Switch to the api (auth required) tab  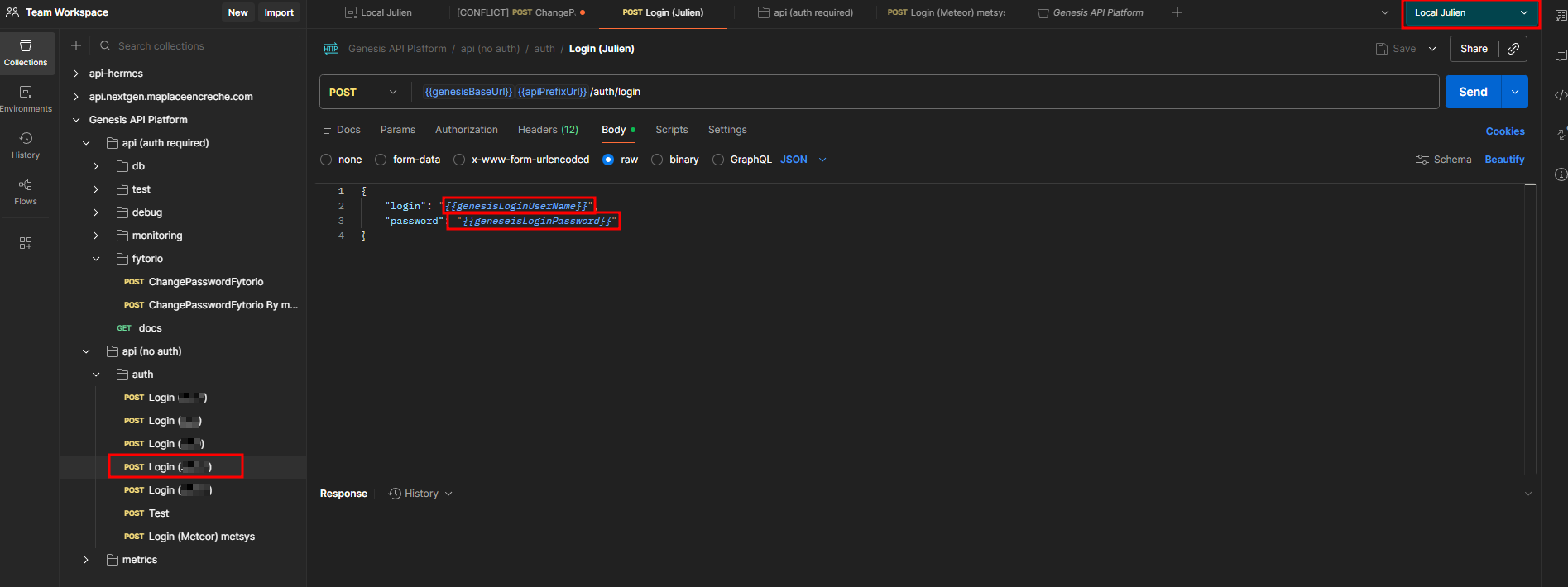[x=805, y=12]
